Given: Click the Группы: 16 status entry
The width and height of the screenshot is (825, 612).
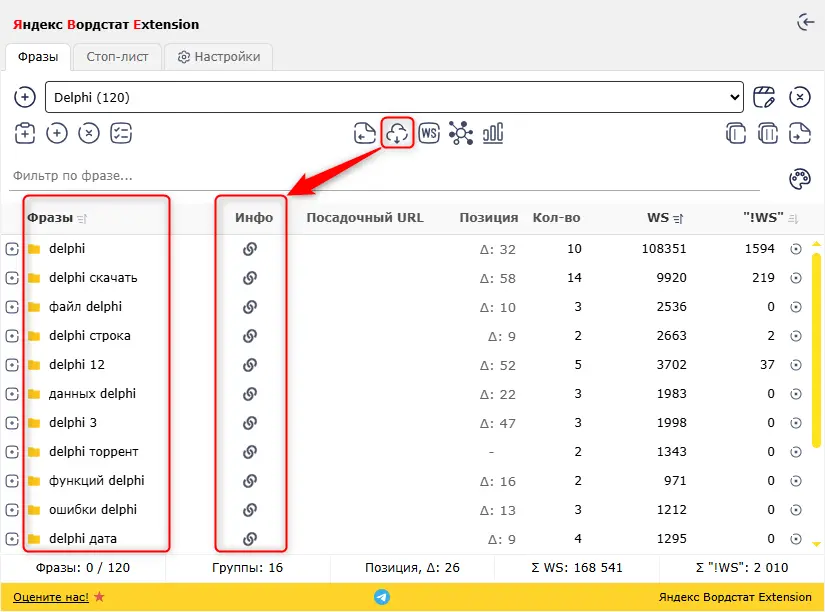Looking at the screenshot, I should (x=247, y=568).
